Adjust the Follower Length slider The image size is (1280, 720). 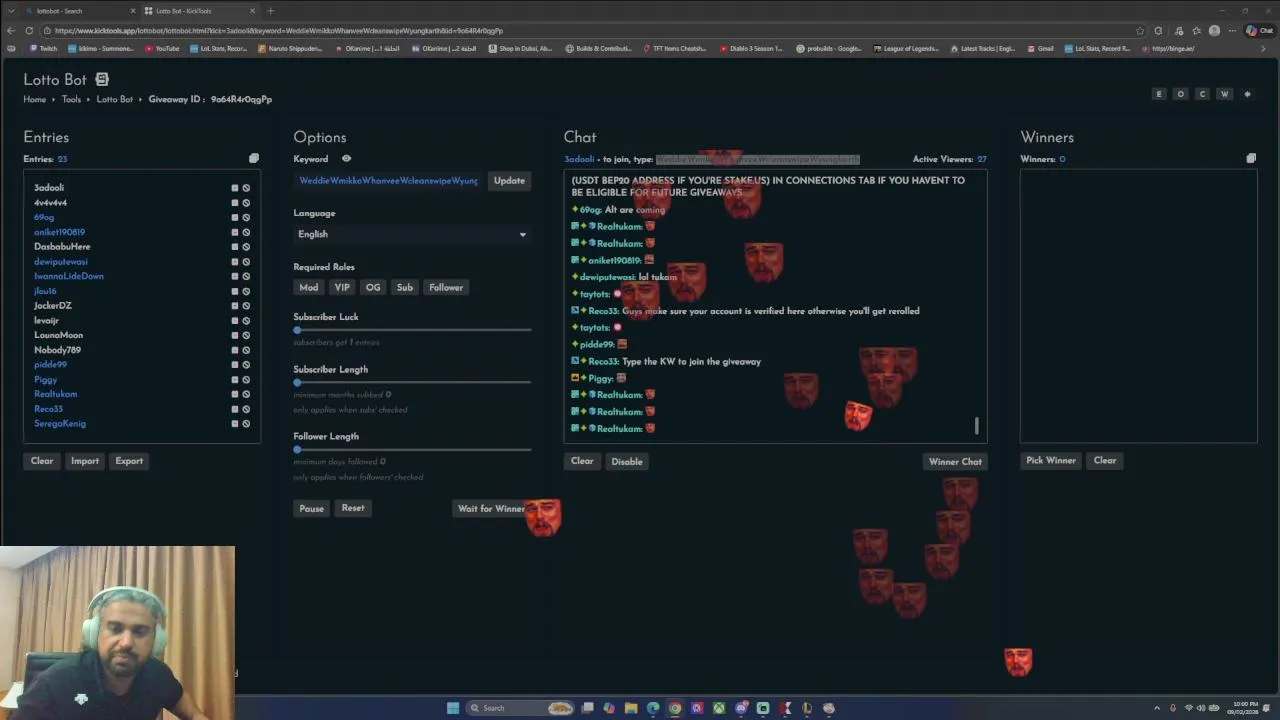pyautogui.click(x=413, y=449)
